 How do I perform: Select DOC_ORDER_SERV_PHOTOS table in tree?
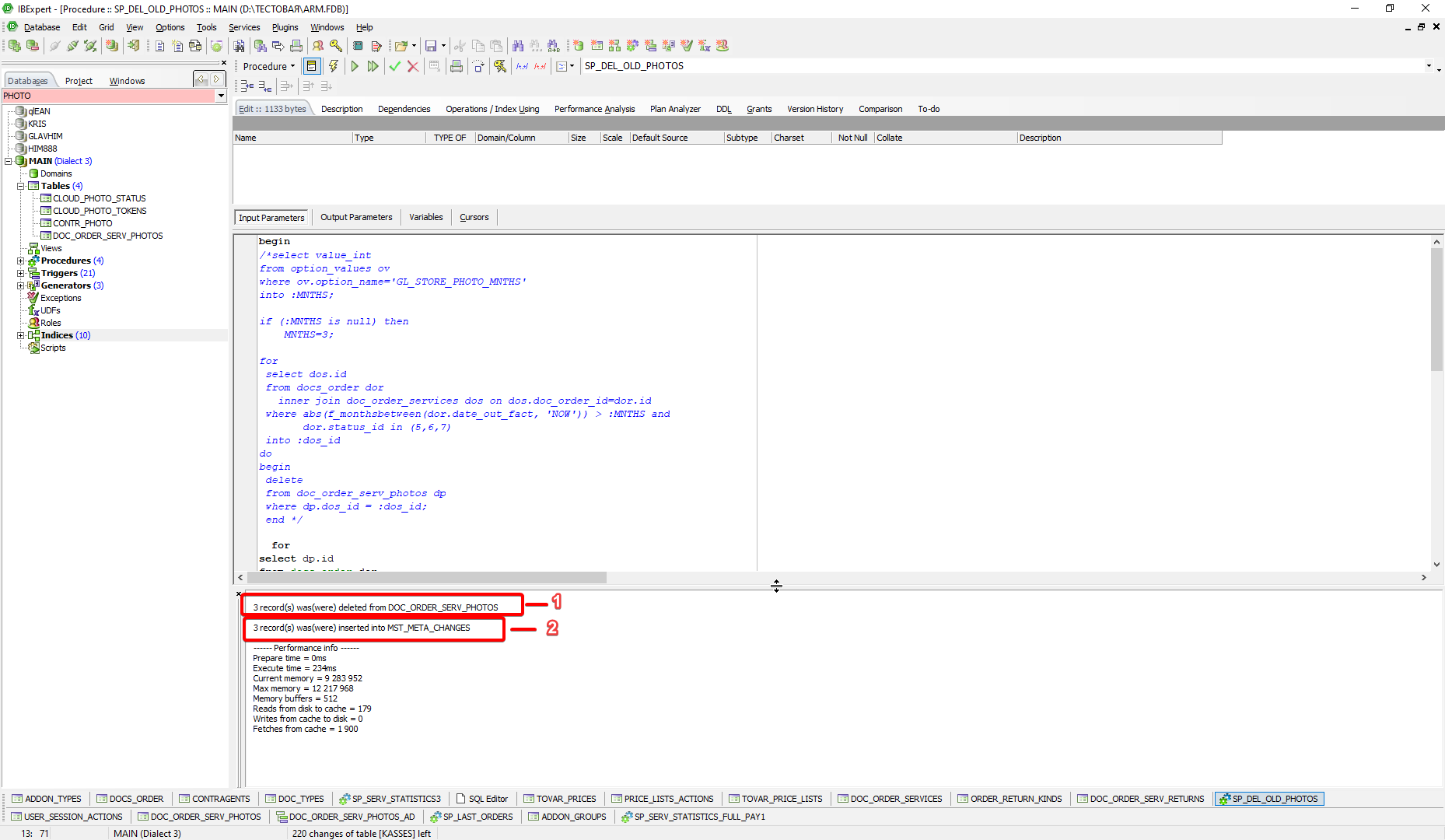pyautogui.click(x=107, y=236)
